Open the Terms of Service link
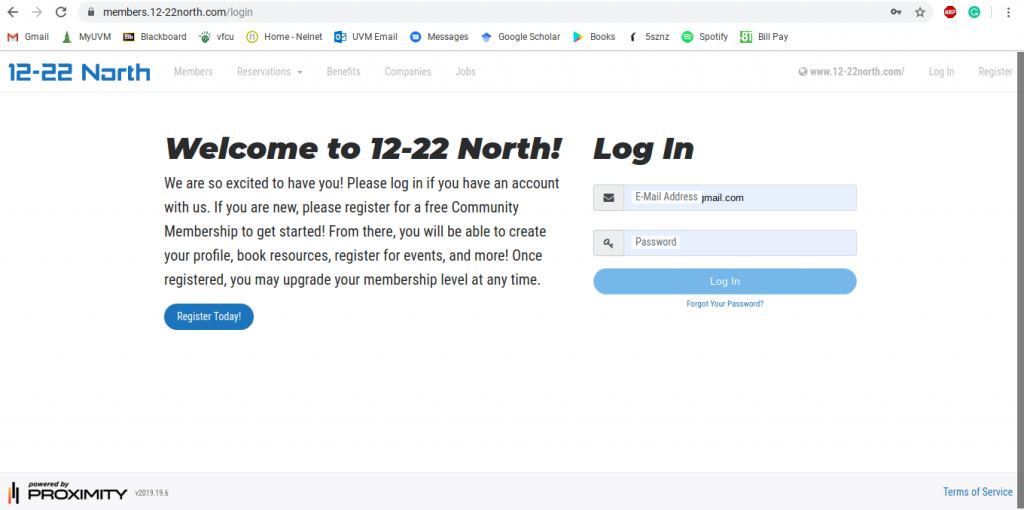Viewport: 1024px width, 510px height. point(978,492)
